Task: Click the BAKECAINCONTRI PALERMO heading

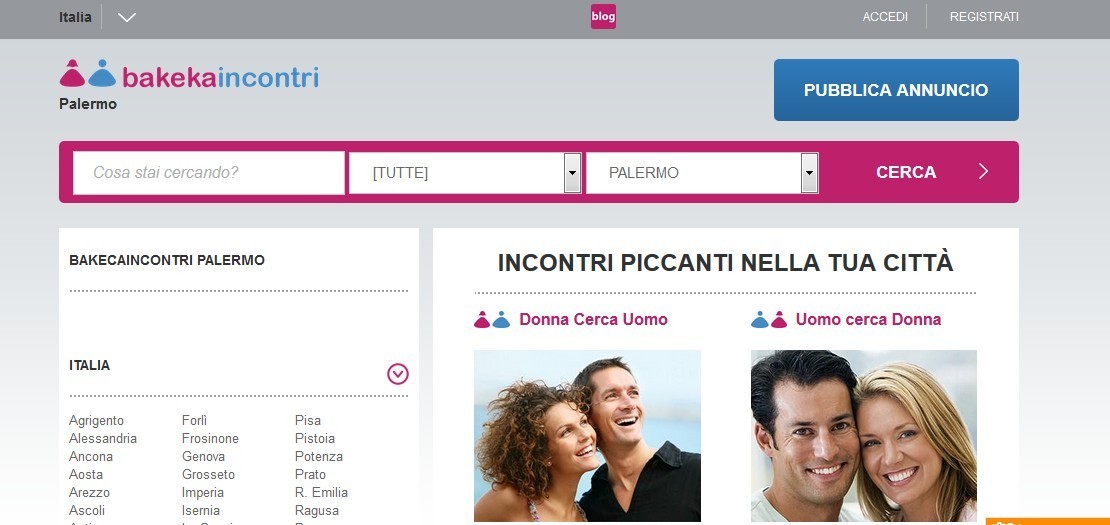Action: tap(167, 260)
